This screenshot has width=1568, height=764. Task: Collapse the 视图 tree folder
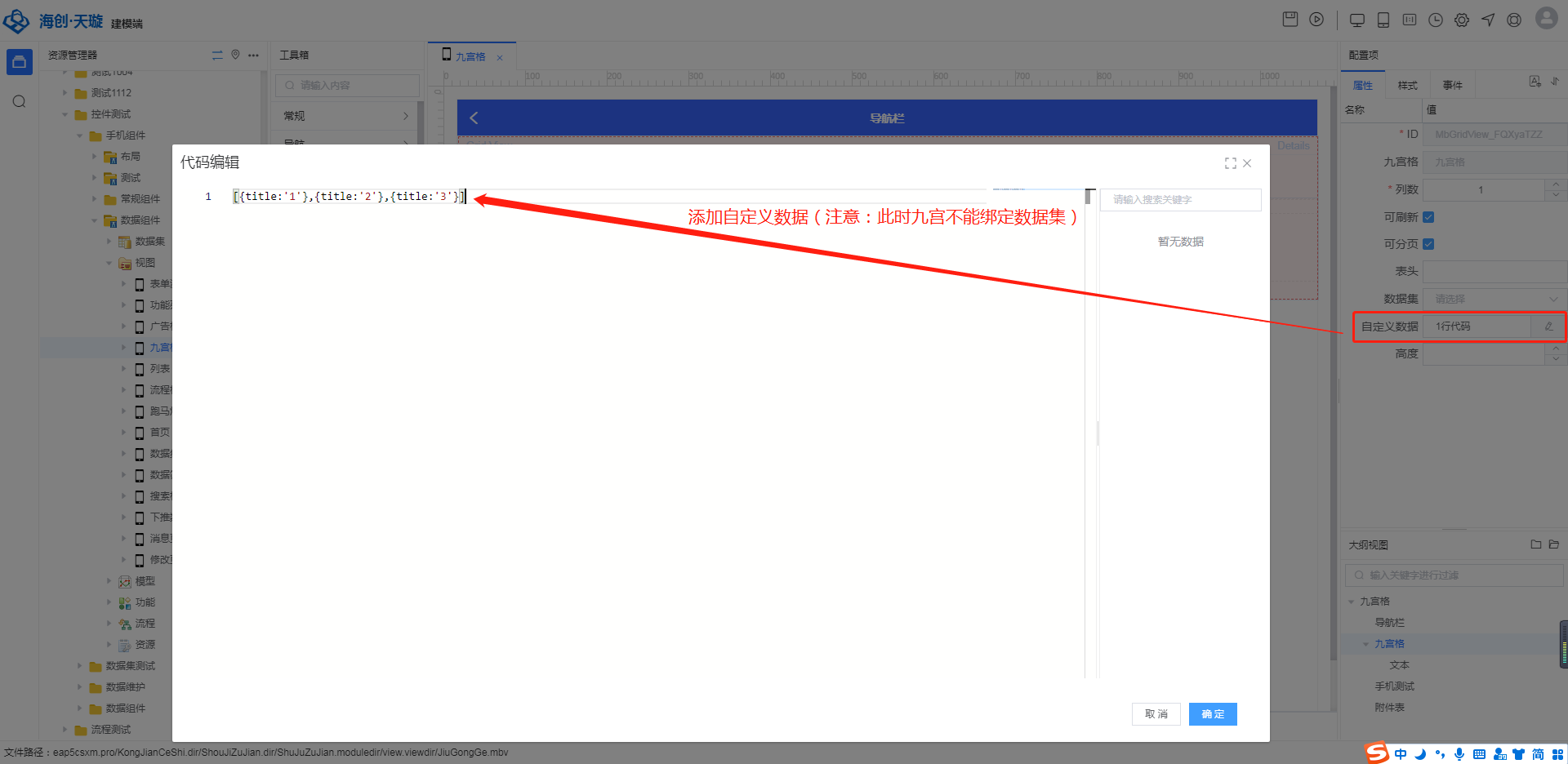tap(109, 263)
